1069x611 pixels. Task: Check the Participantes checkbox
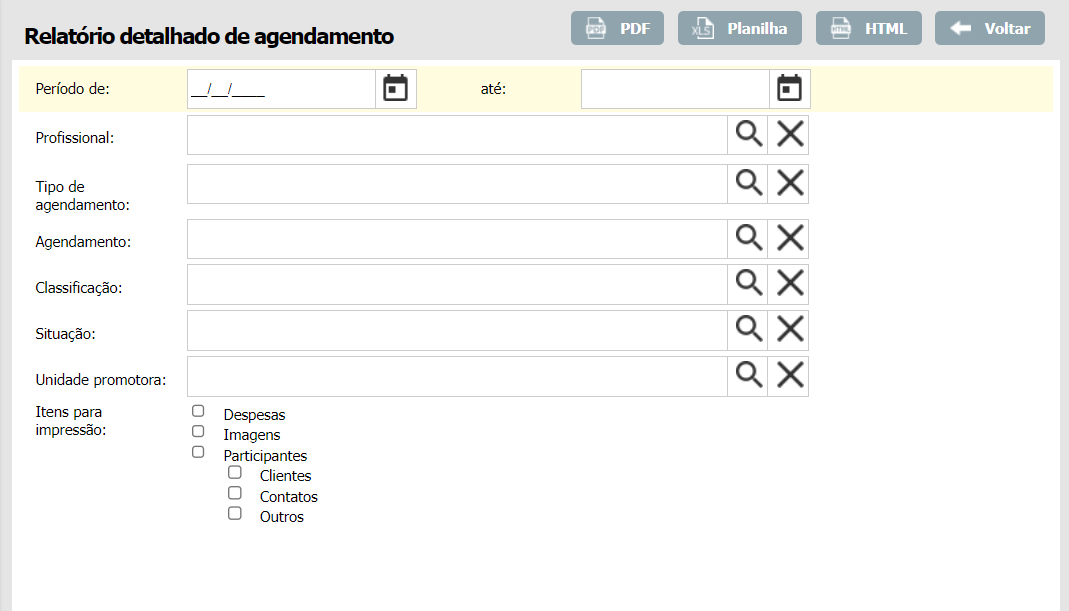click(198, 452)
